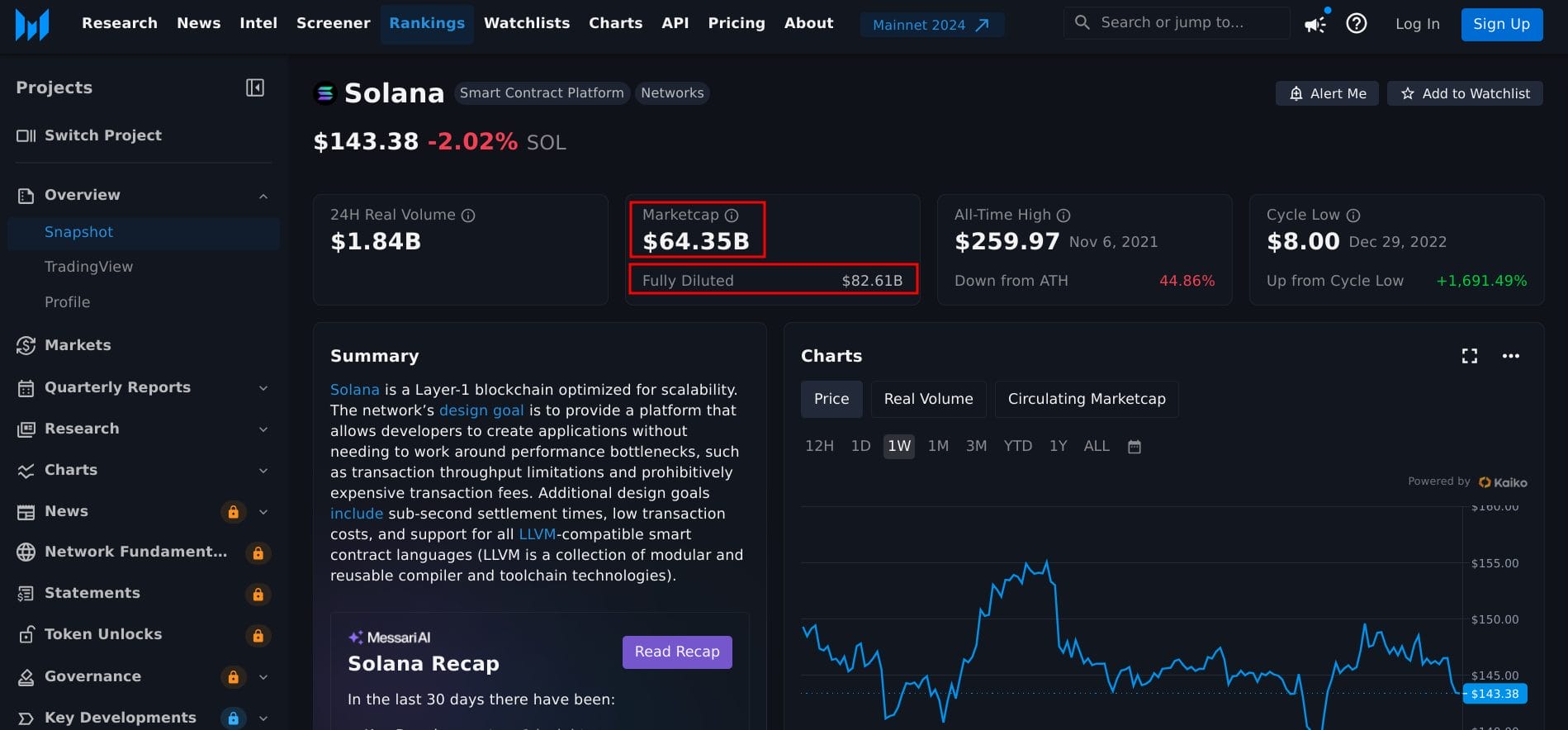Click the 24H Real Volume info icon
Image resolution: width=1568 pixels, height=730 pixels.
point(468,216)
